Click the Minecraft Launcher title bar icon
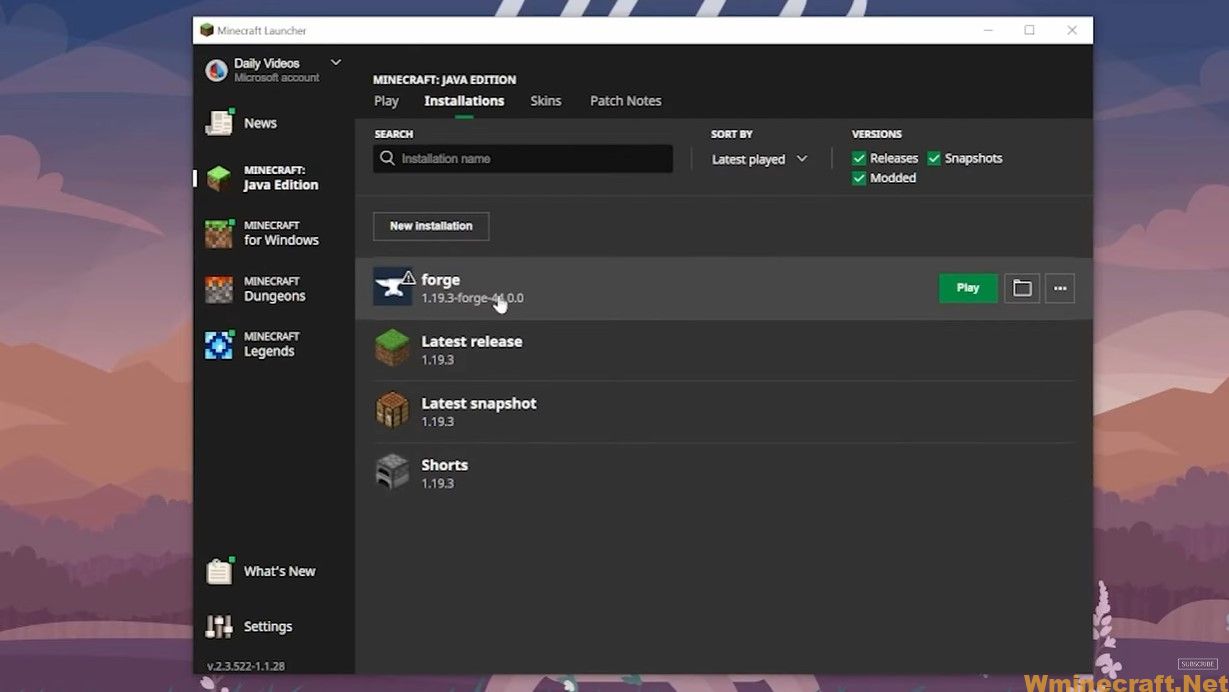Image resolution: width=1229 pixels, height=692 pixels. pyautogui.click(x=207, y=30)
